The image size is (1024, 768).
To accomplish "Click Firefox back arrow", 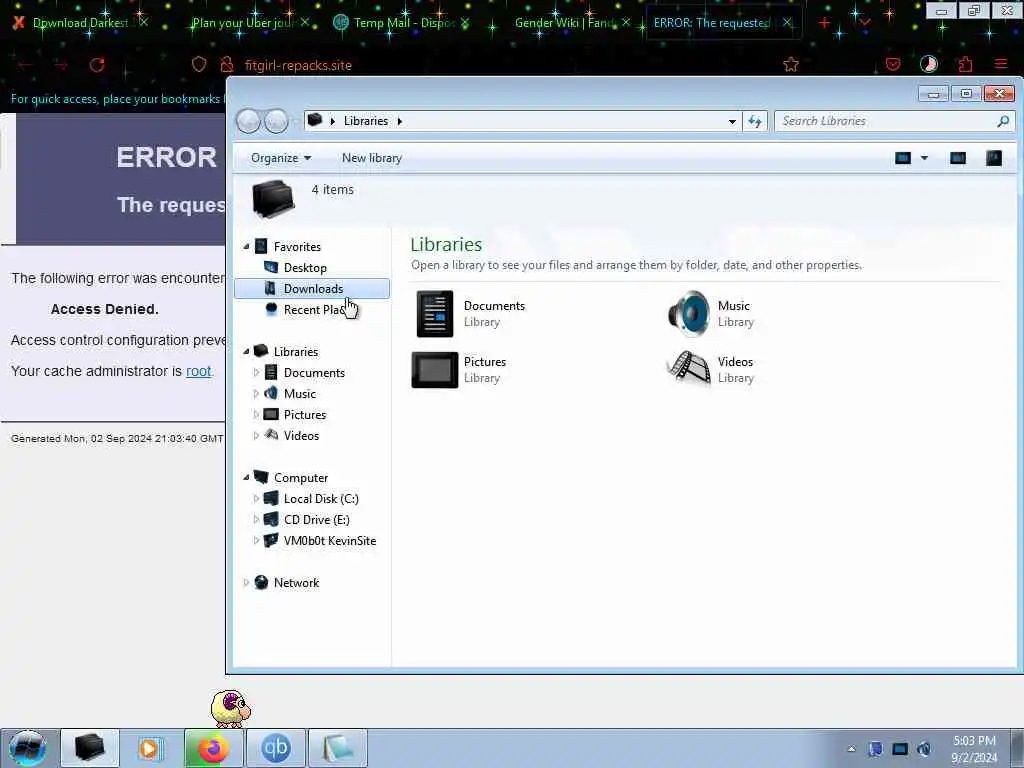I will tap(25, 65).
